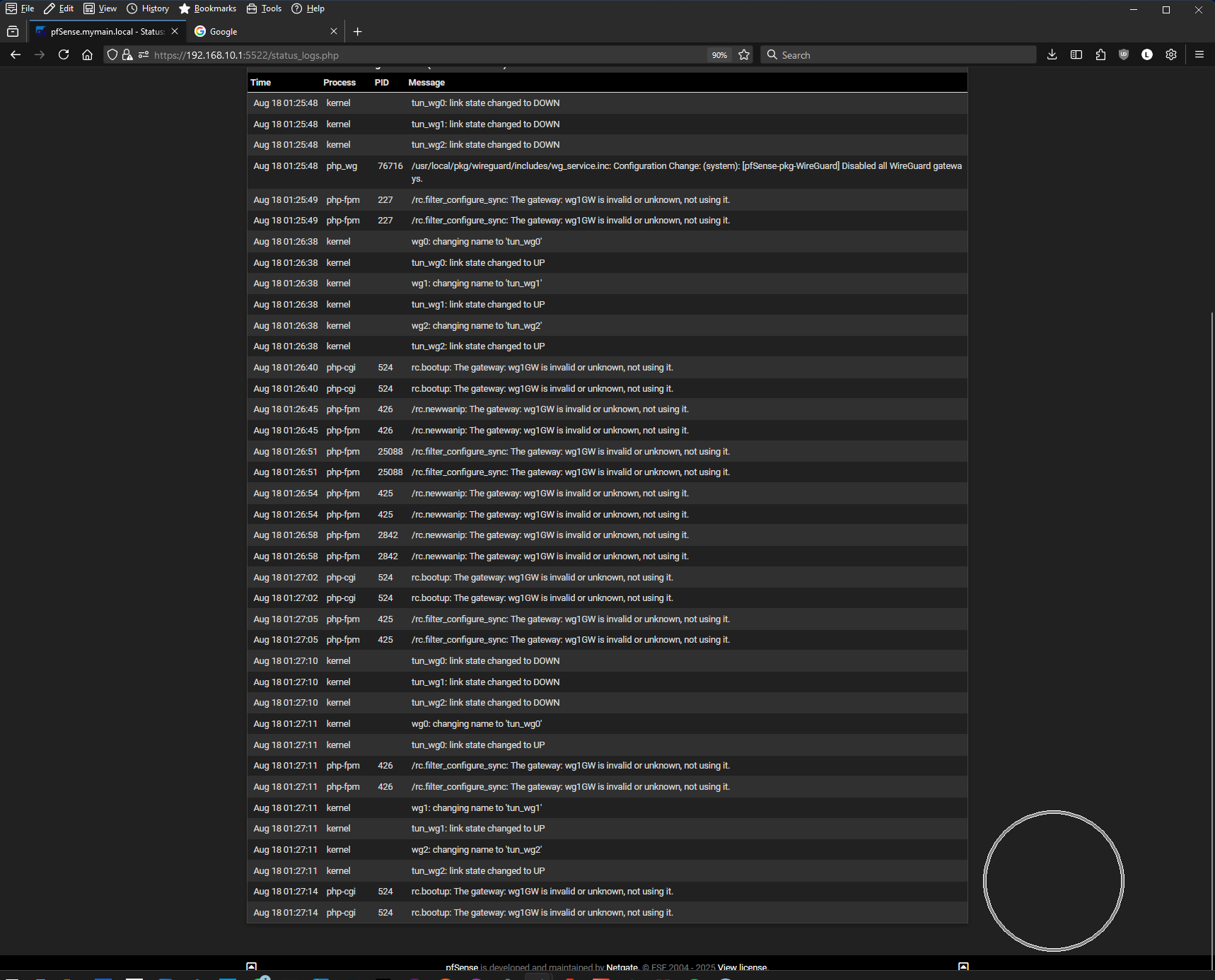The height and width of the screenshot is (980, 1215).
Task: Bookmark this page with the star
Action: tap(744, 55)
